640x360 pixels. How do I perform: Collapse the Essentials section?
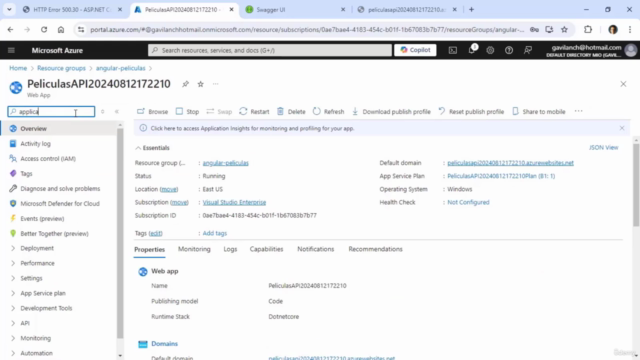point(152,148)
